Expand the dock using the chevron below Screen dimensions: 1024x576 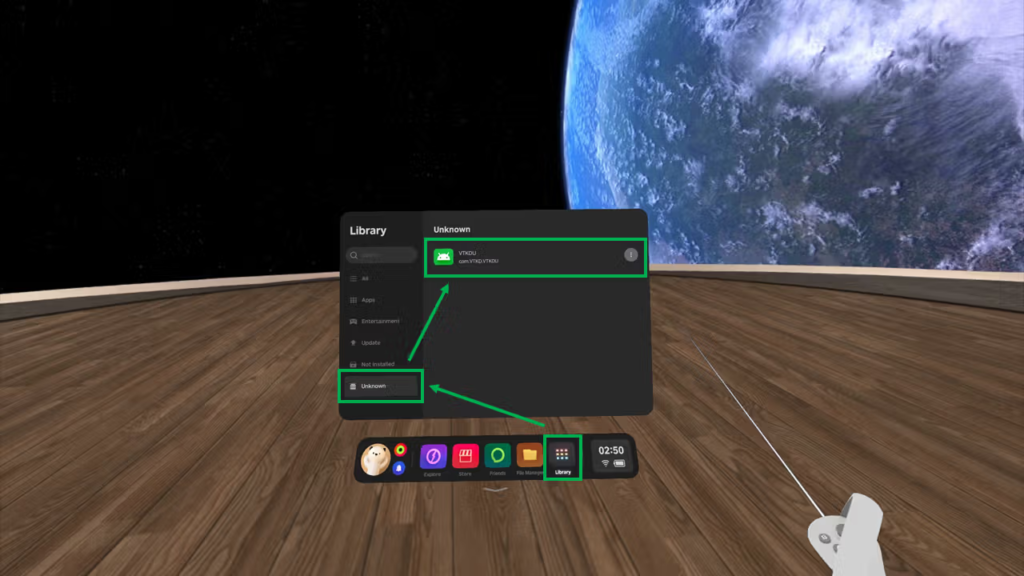[x=494, y=491]
